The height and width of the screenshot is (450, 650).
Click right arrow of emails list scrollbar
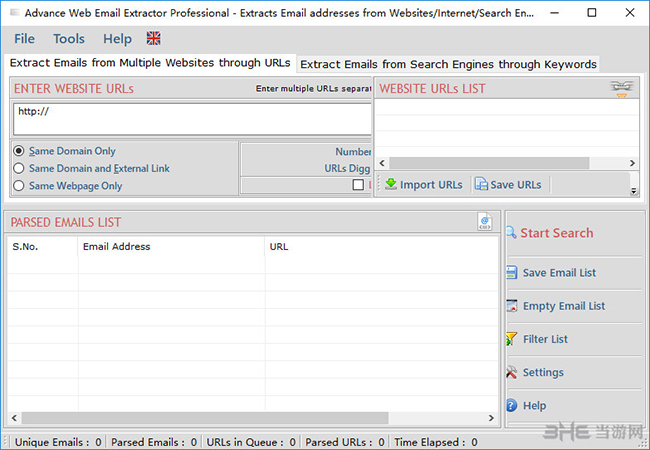[x=491, y=418]
